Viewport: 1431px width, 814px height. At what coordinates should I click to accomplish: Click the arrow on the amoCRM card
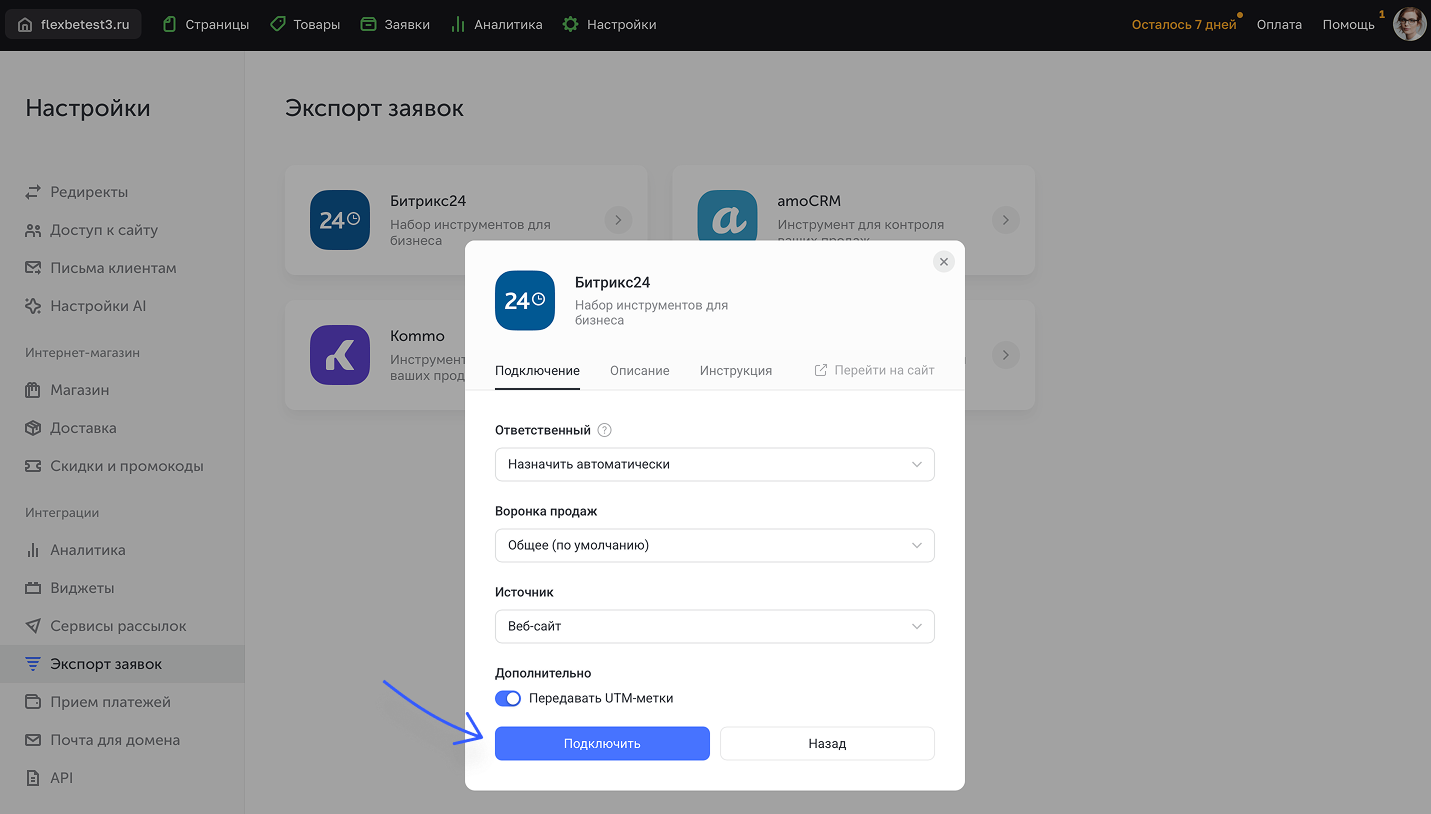pos(1005,220)
